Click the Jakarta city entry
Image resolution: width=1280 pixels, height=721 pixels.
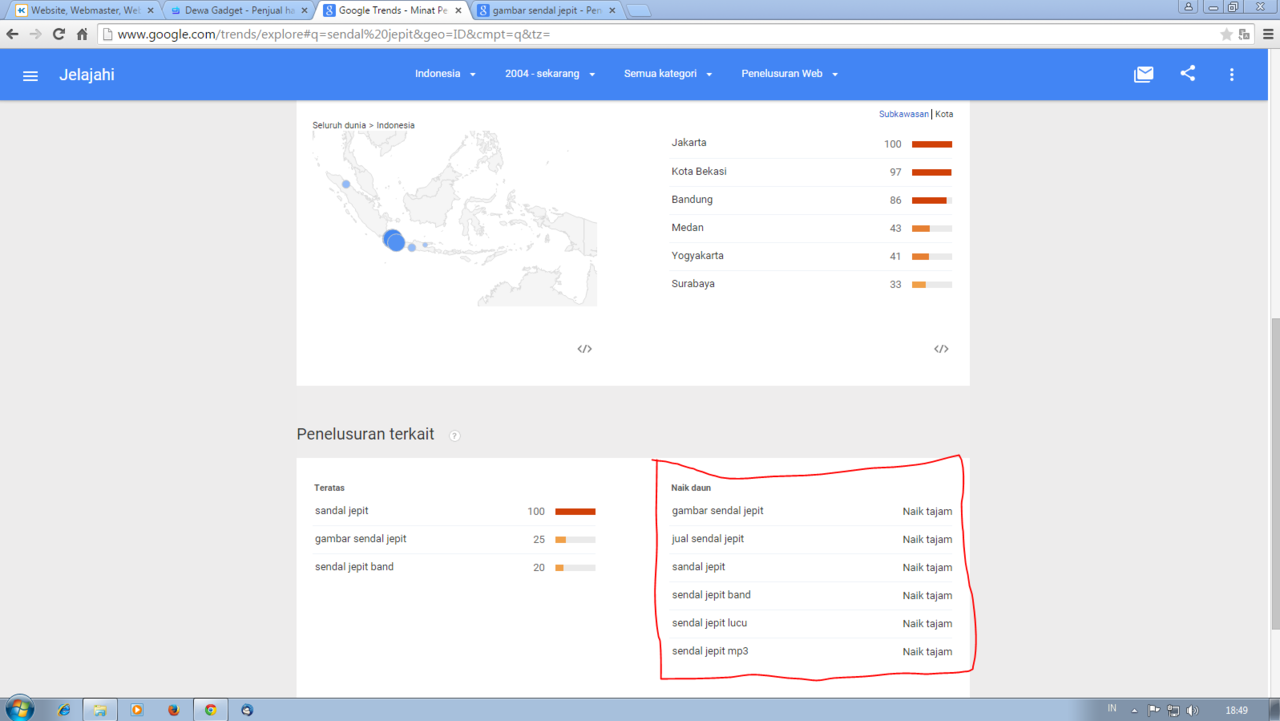point(689,143)
